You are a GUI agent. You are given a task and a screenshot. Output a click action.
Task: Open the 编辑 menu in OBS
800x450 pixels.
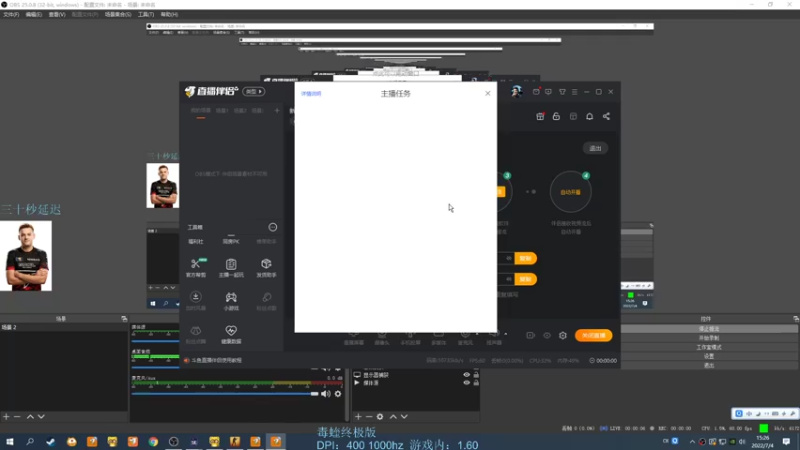click(33, 14)
